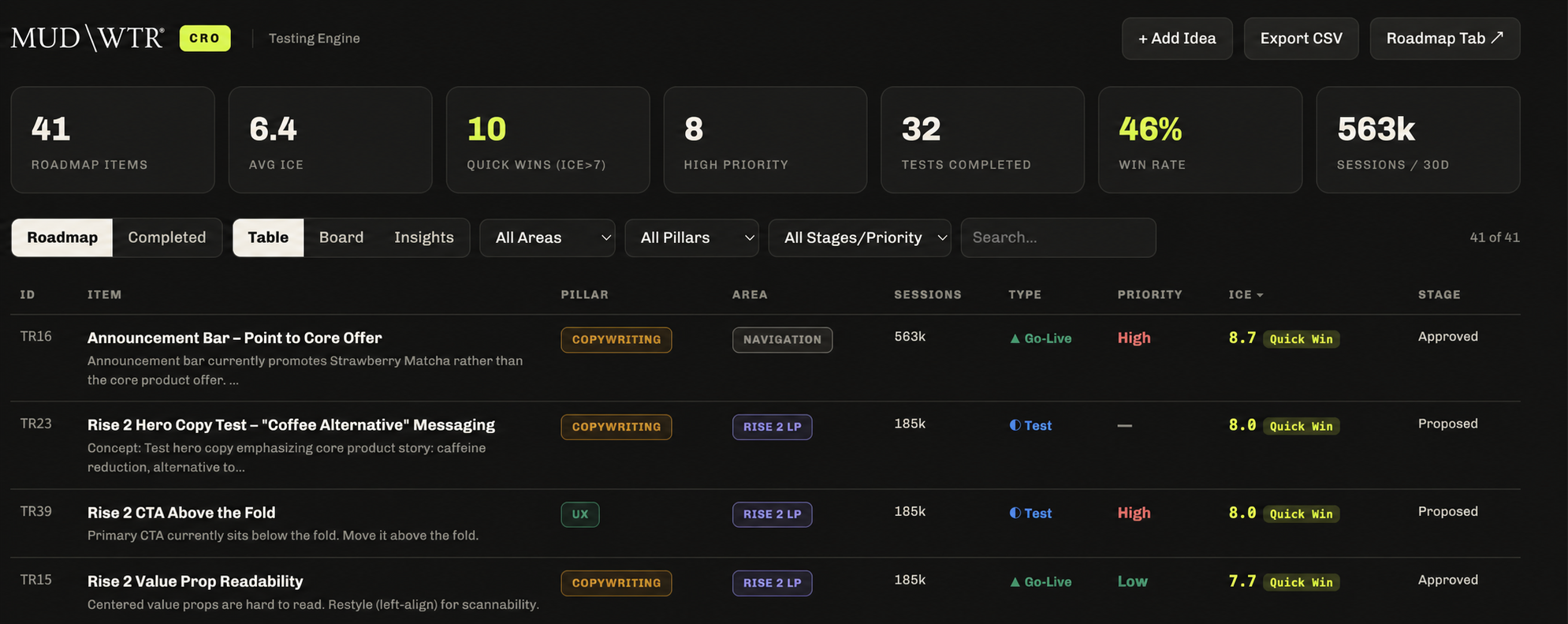1568x624 pixels.
Task: Open Rise 2 Value Prop Readability item
Action: [195, 581]
